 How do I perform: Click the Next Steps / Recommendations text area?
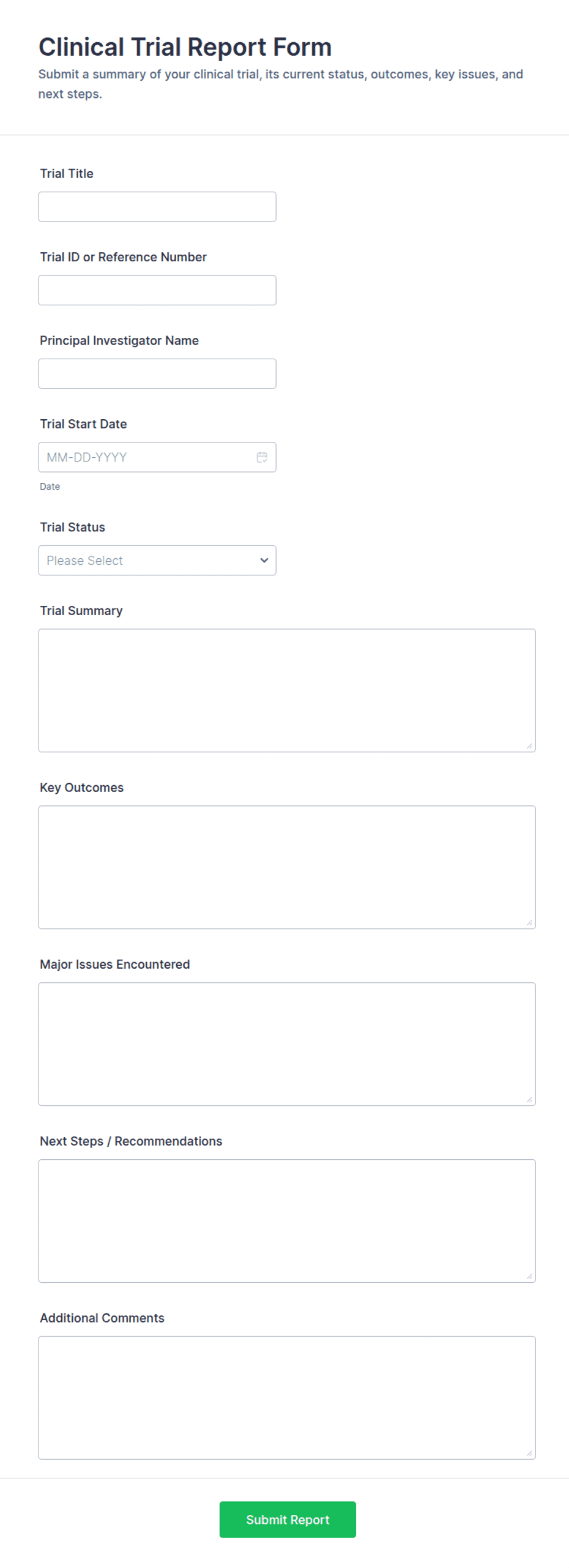pyautogui.click(x=287, y=1221)
